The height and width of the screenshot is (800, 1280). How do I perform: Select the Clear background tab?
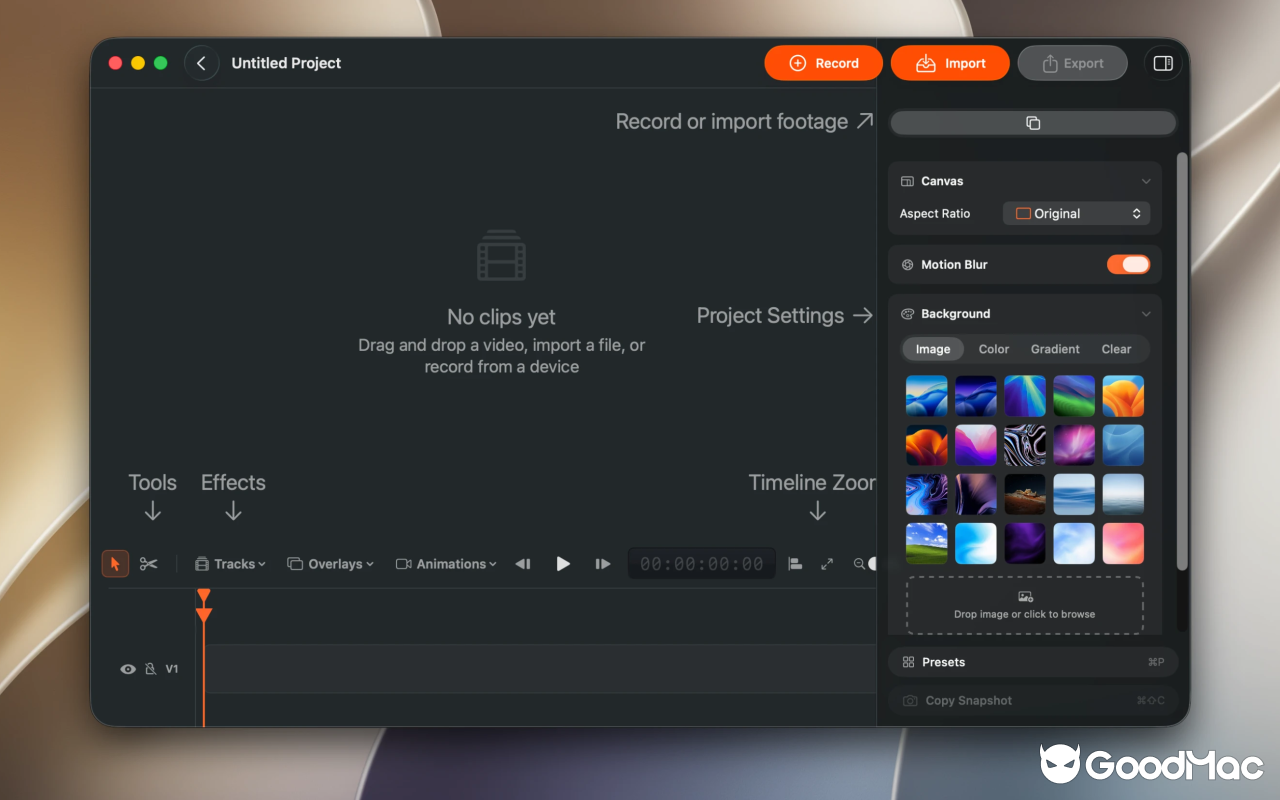click(x=1116, y=349)
